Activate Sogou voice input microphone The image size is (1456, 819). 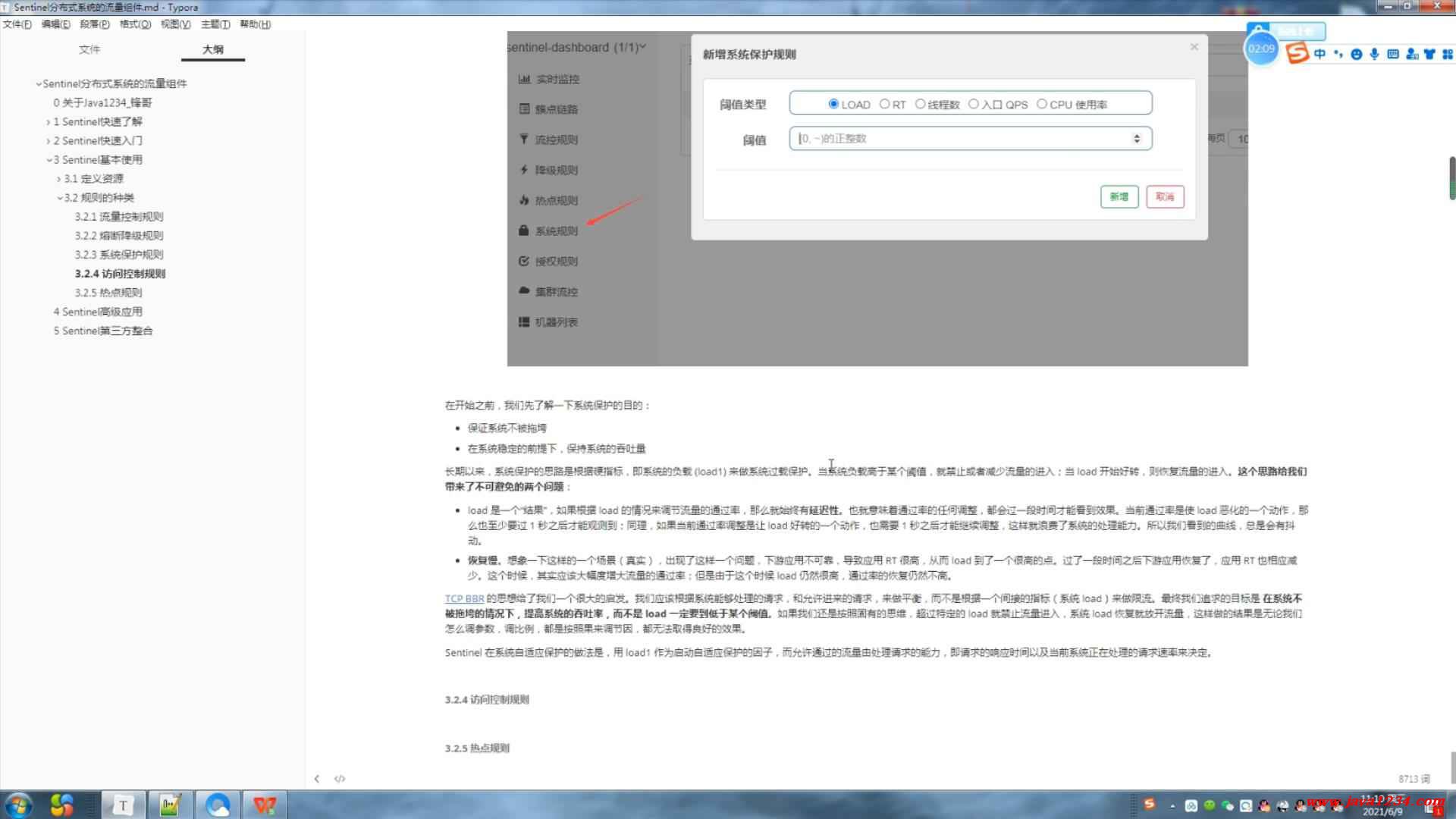pyautogui.click(x=1374, y=54)
